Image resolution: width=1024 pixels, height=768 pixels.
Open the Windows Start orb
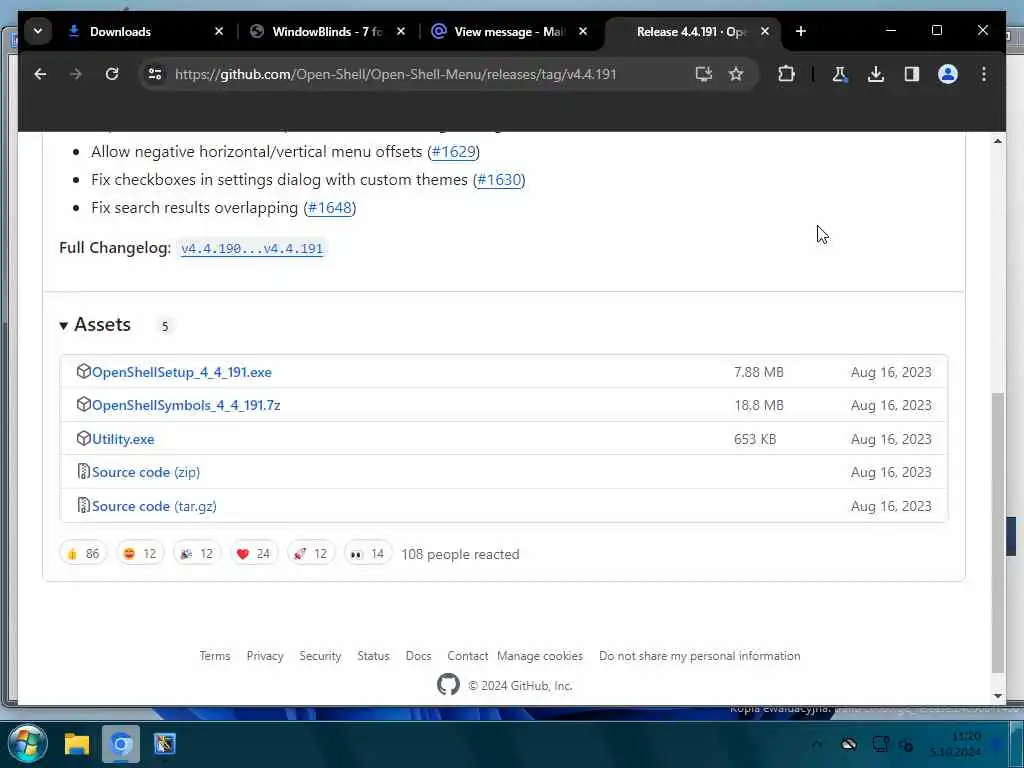coord(27,744)
